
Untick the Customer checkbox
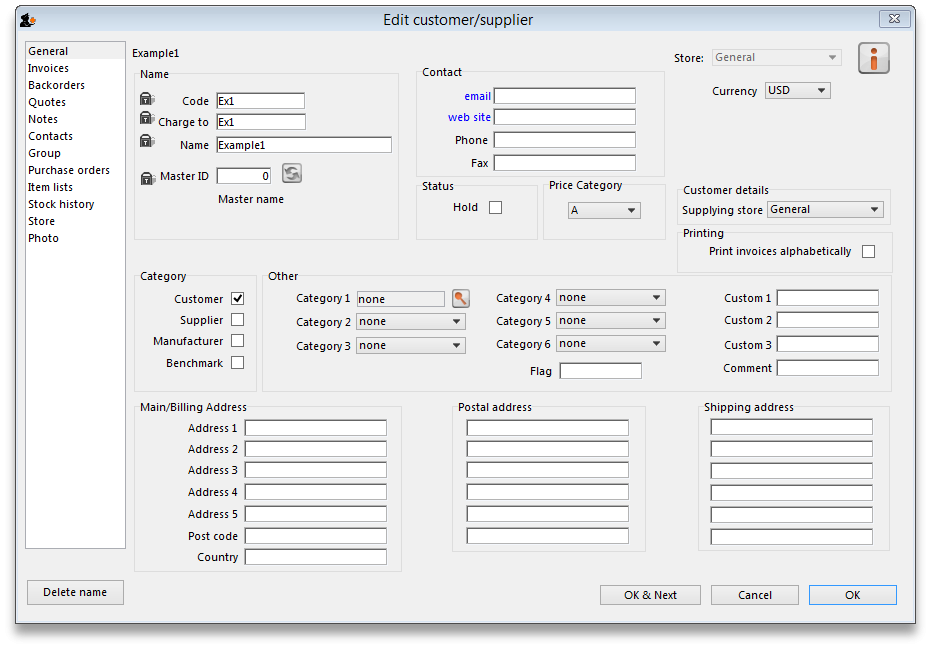[x=237, y=298]
